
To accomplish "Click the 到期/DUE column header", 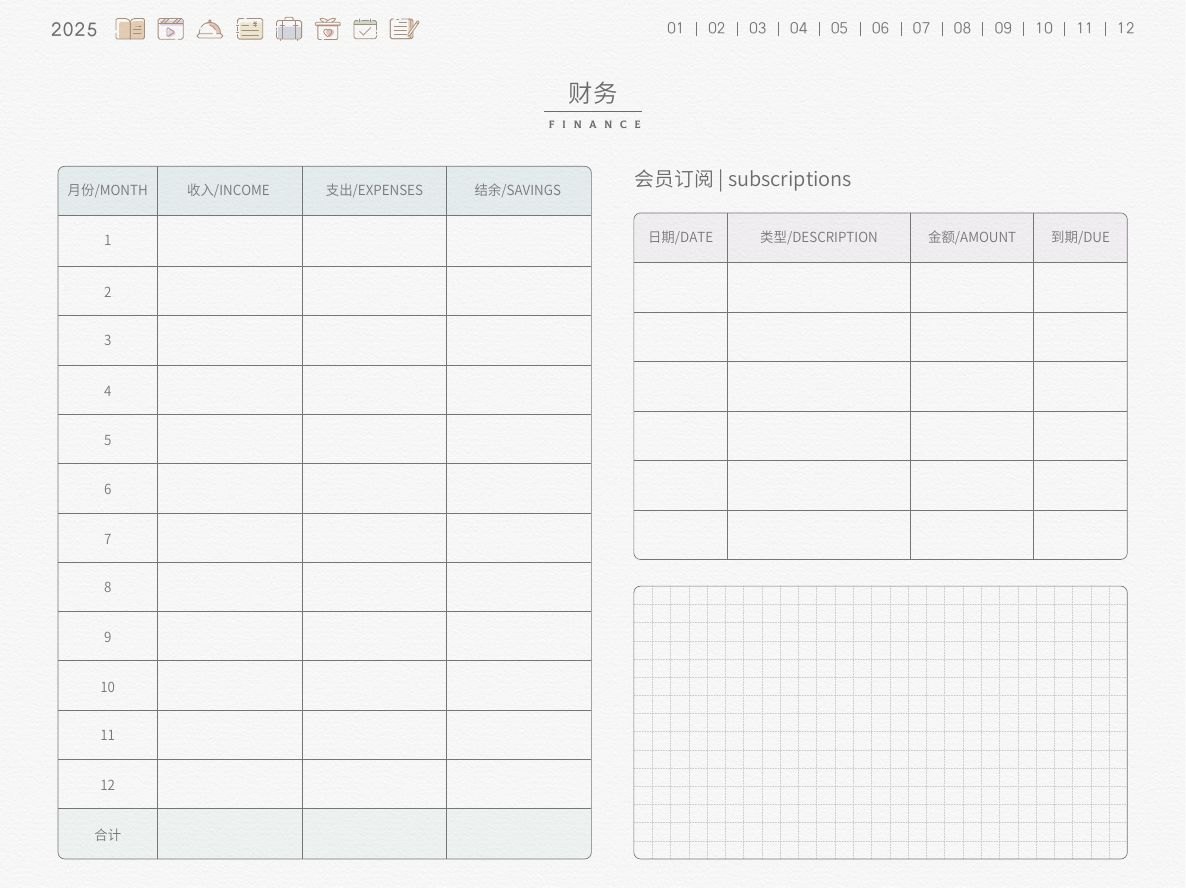I will (x=1080, y=238).
